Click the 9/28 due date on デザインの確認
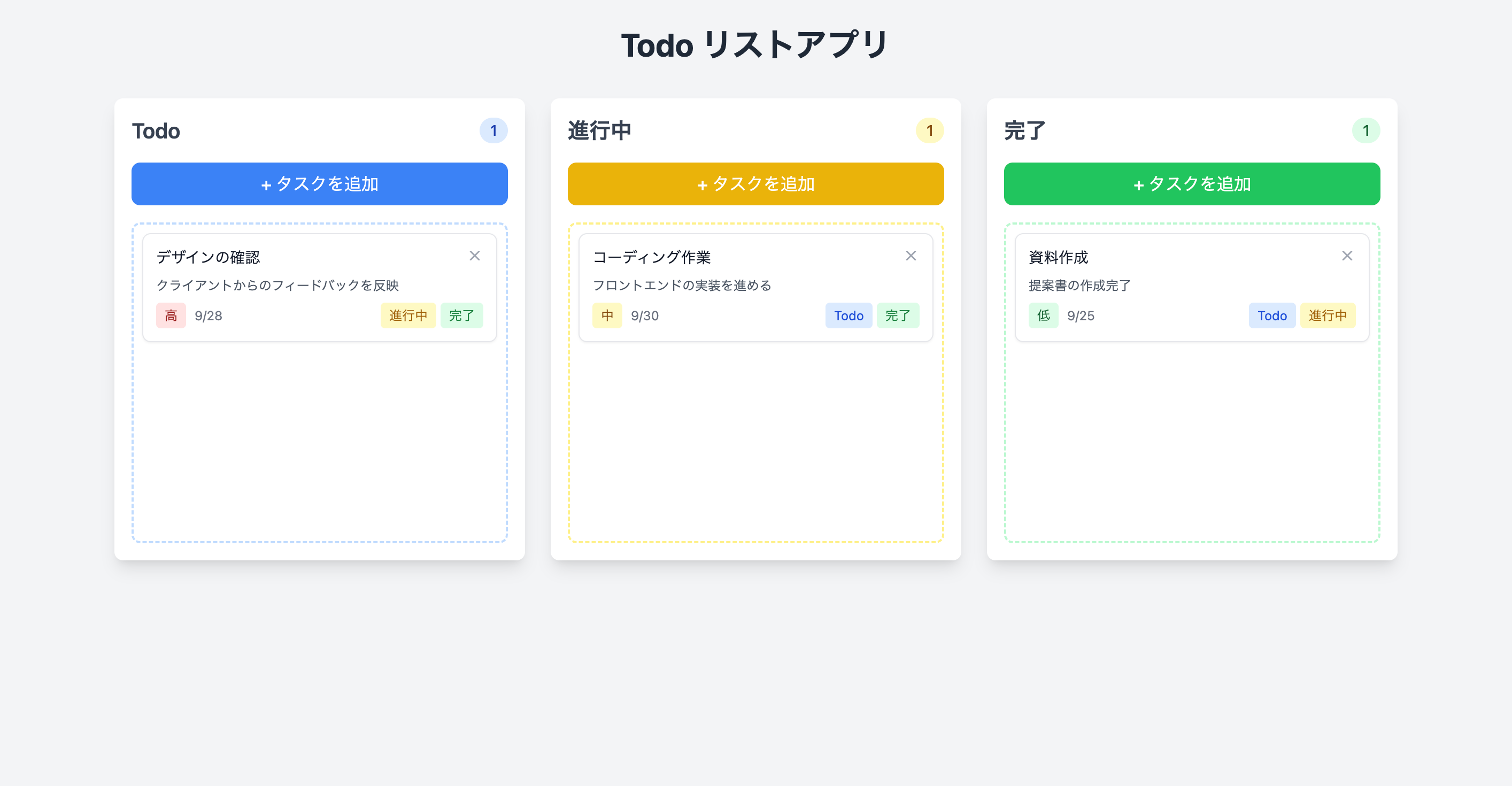 [209, 315]
